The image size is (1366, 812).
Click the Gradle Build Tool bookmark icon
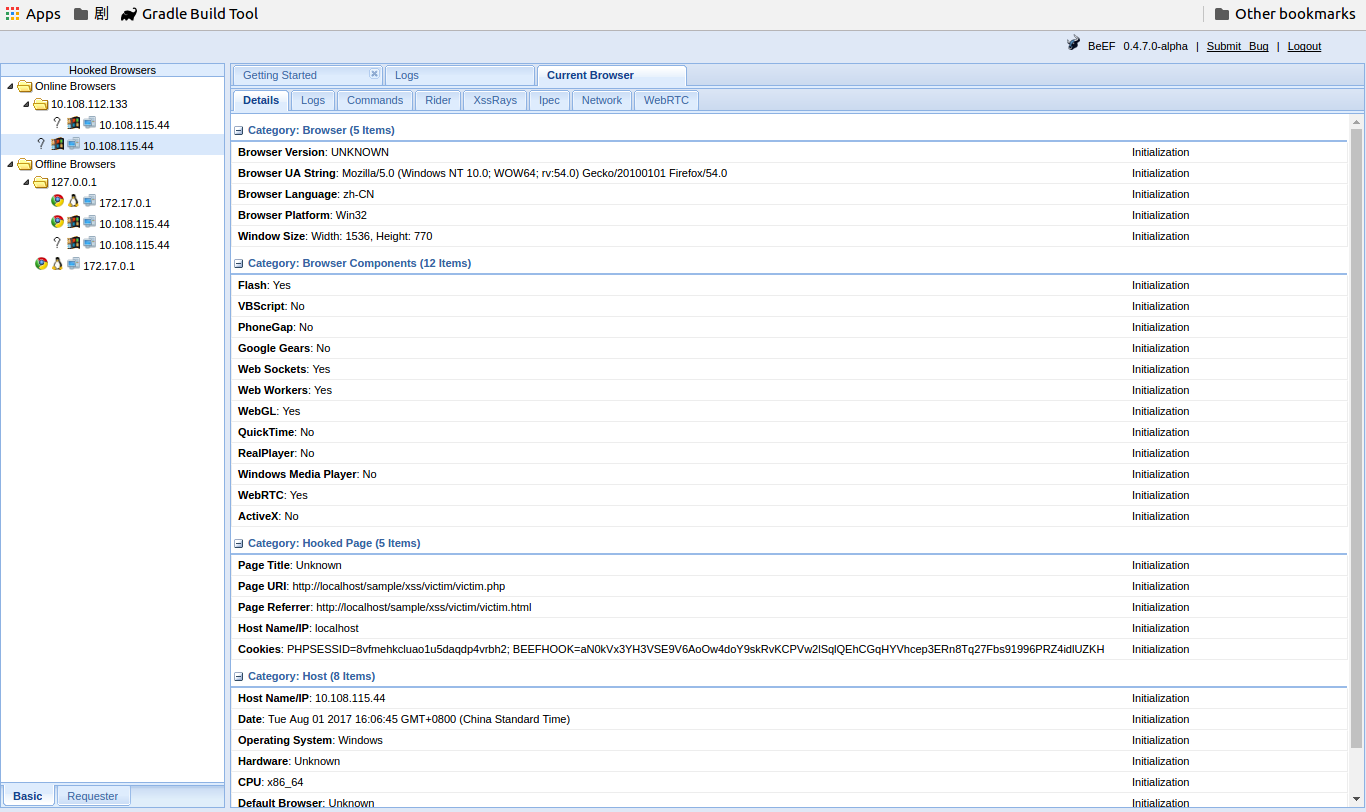(128, 14)
